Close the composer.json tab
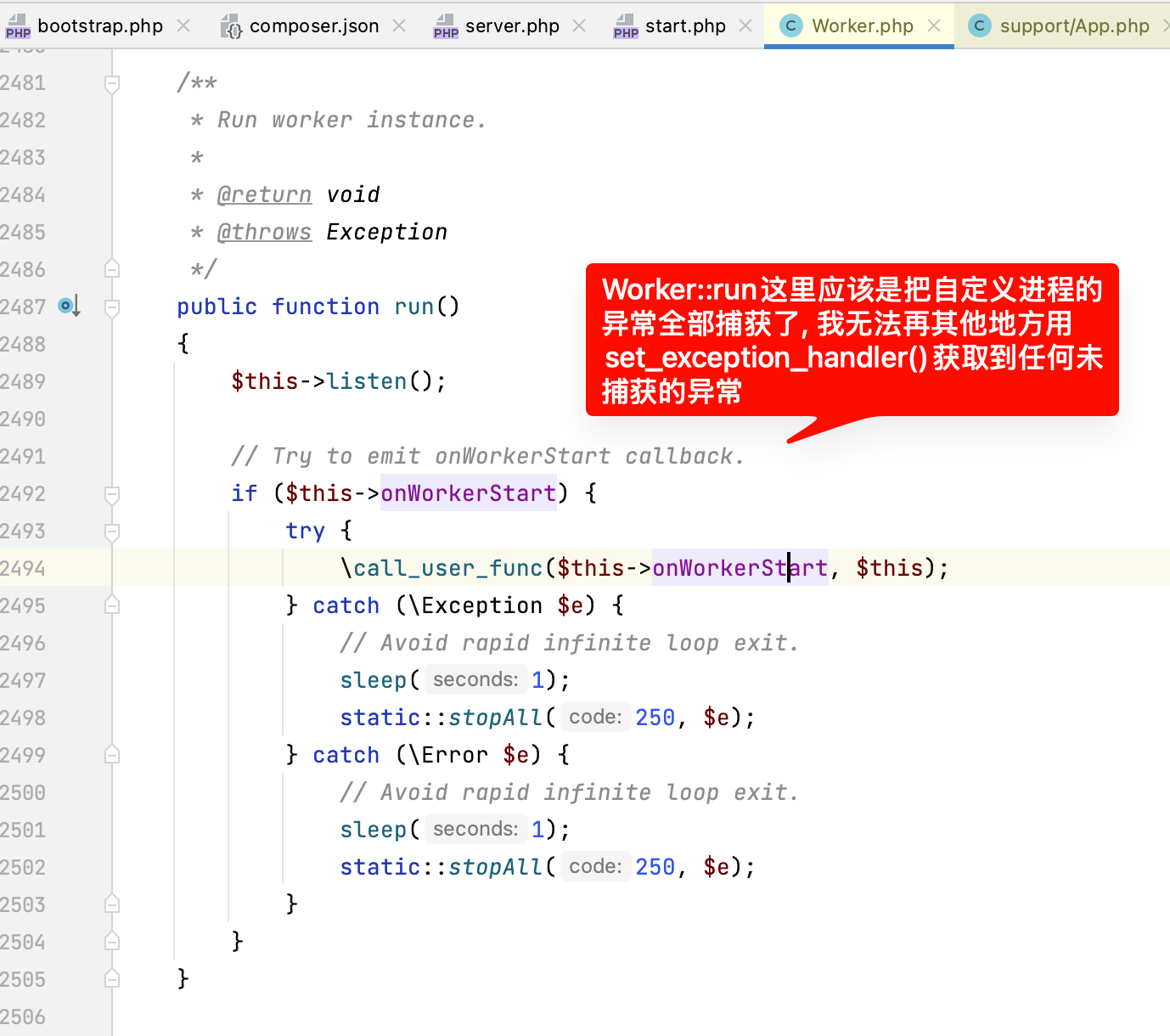The width and height of the screenshot is (1170, 1036). 399,26
